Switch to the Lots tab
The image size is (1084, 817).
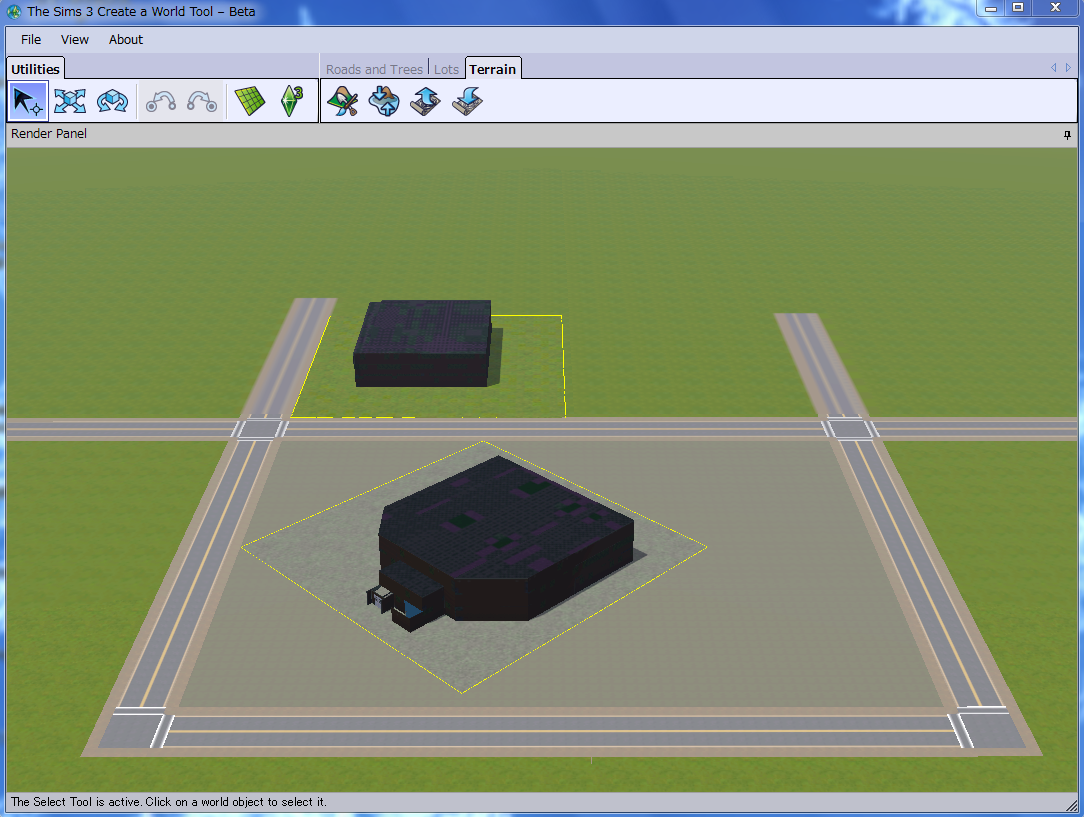446,69
